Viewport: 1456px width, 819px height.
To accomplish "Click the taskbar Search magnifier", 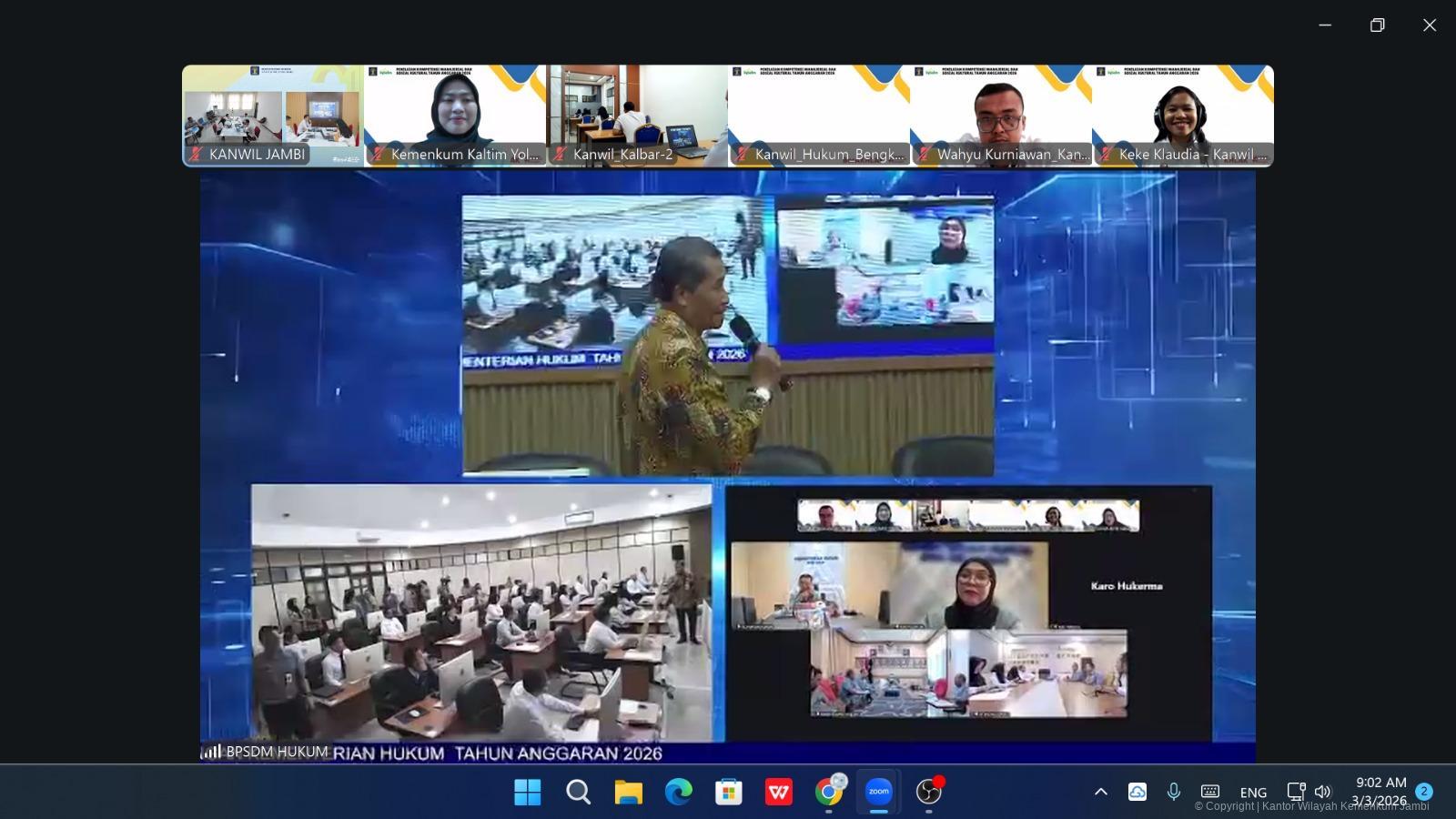I will click(x=578, y=792).
